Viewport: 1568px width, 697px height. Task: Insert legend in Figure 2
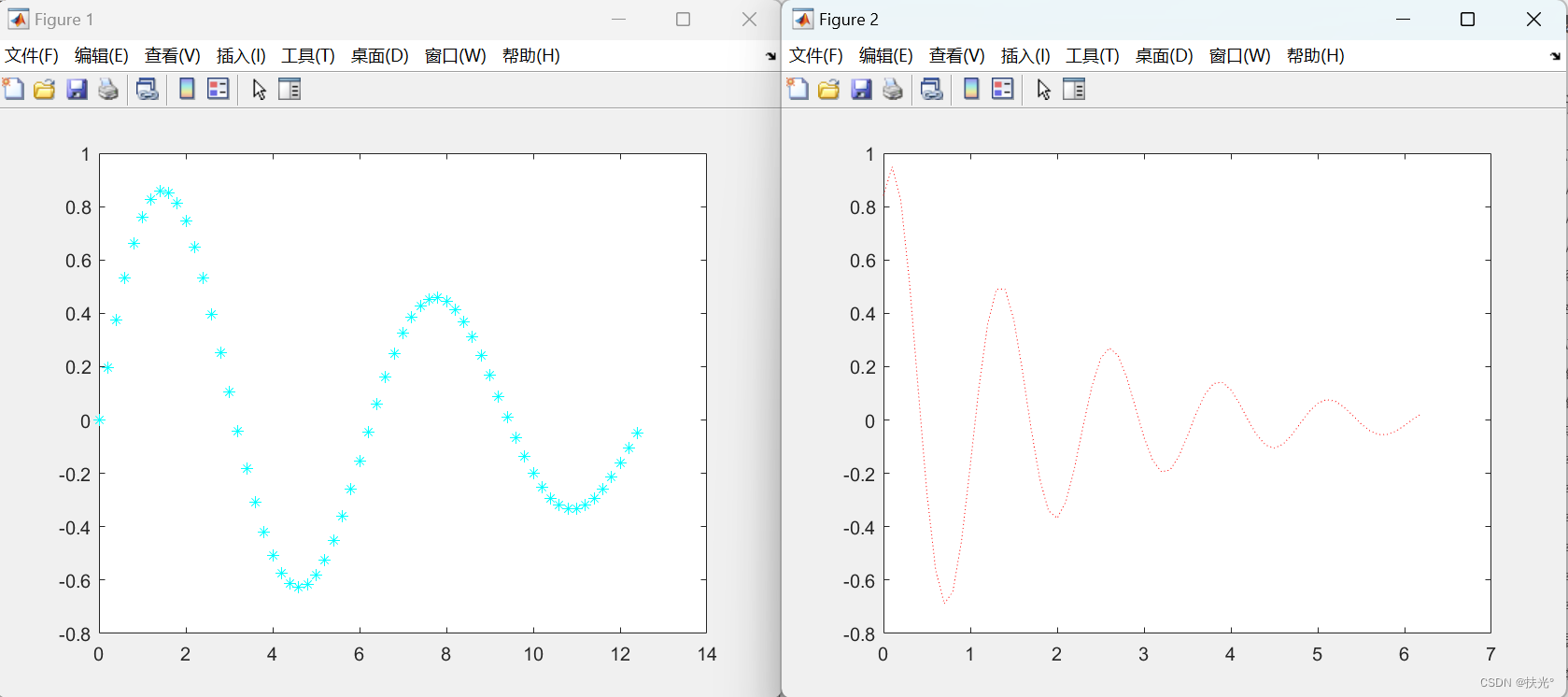[1002, 89]
